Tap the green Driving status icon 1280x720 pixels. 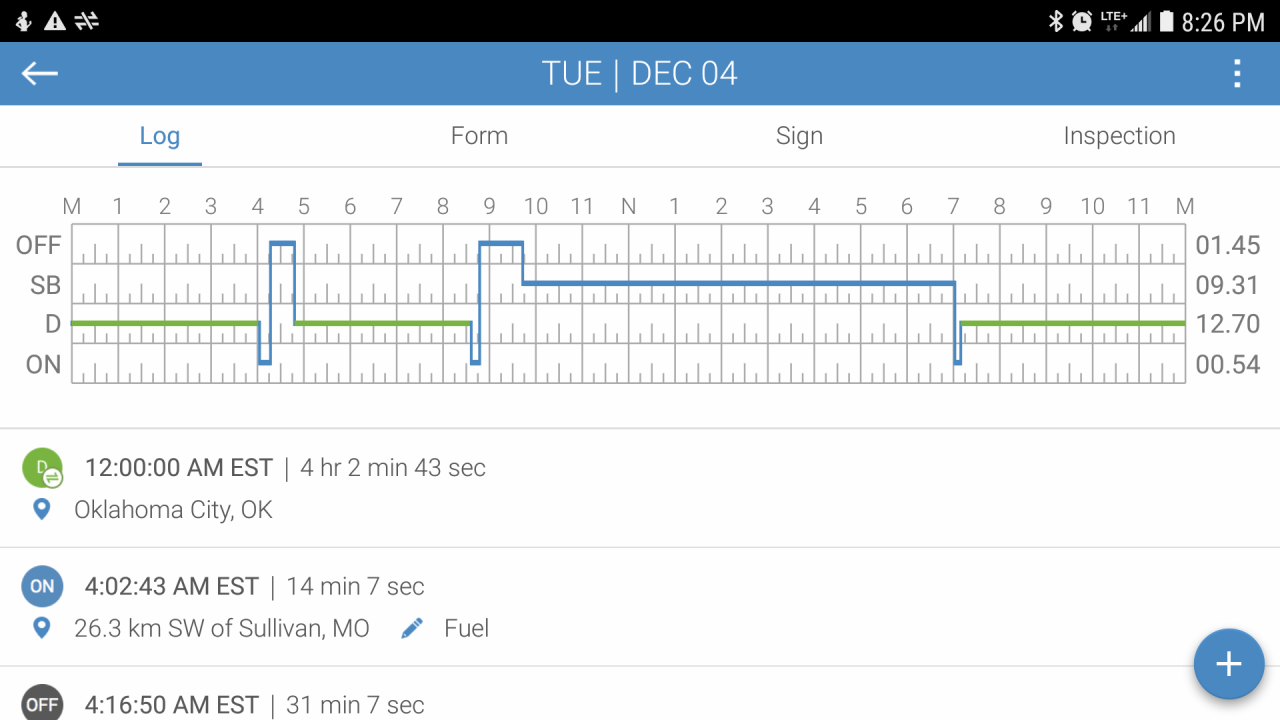[x=42, y=468]
